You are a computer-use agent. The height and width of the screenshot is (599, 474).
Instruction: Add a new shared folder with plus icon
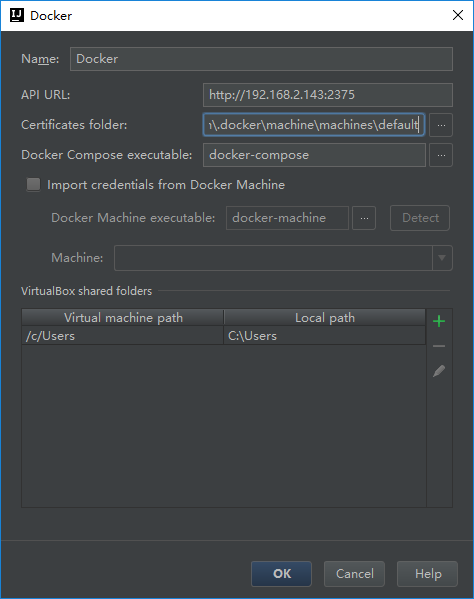tap(439, 321)
